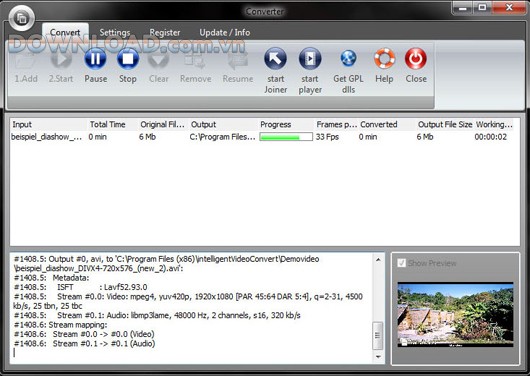Sort by the Input column header
This screenshot has height=376, width=530.
pyautogui.click(x=48, y=124)
